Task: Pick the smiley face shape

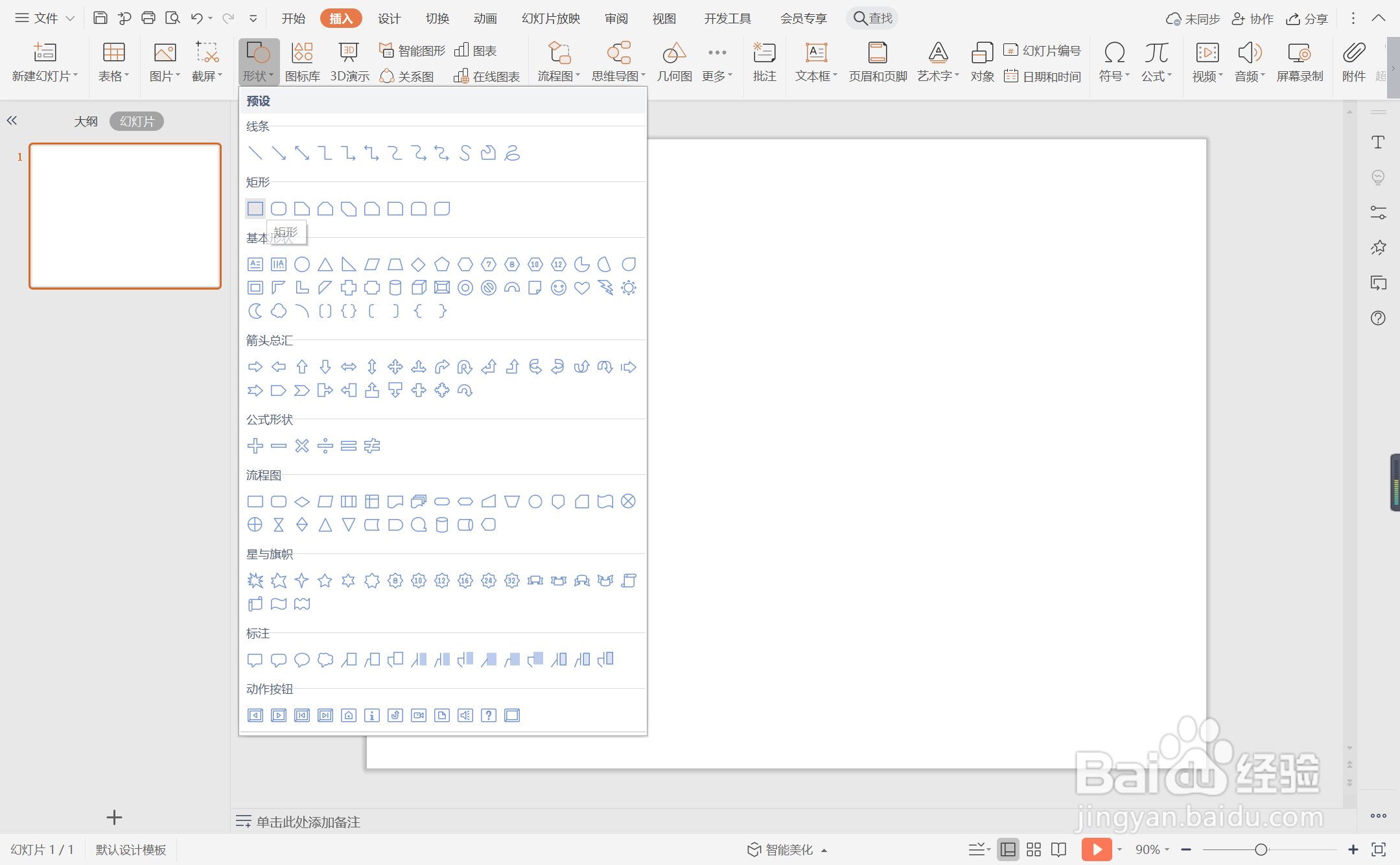Action: click(x=558, y=288)
